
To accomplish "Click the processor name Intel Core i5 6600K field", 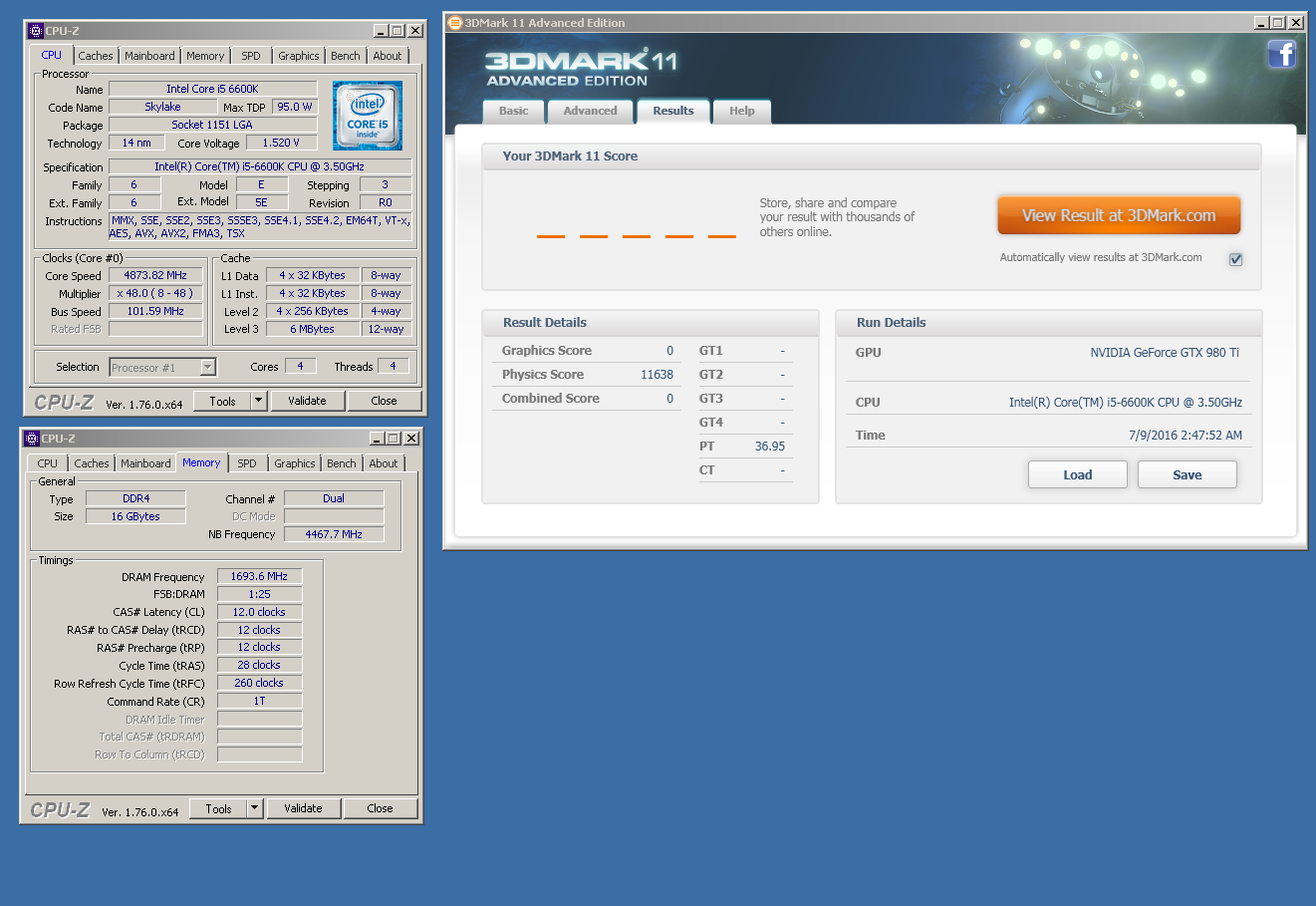I will 212,89.
